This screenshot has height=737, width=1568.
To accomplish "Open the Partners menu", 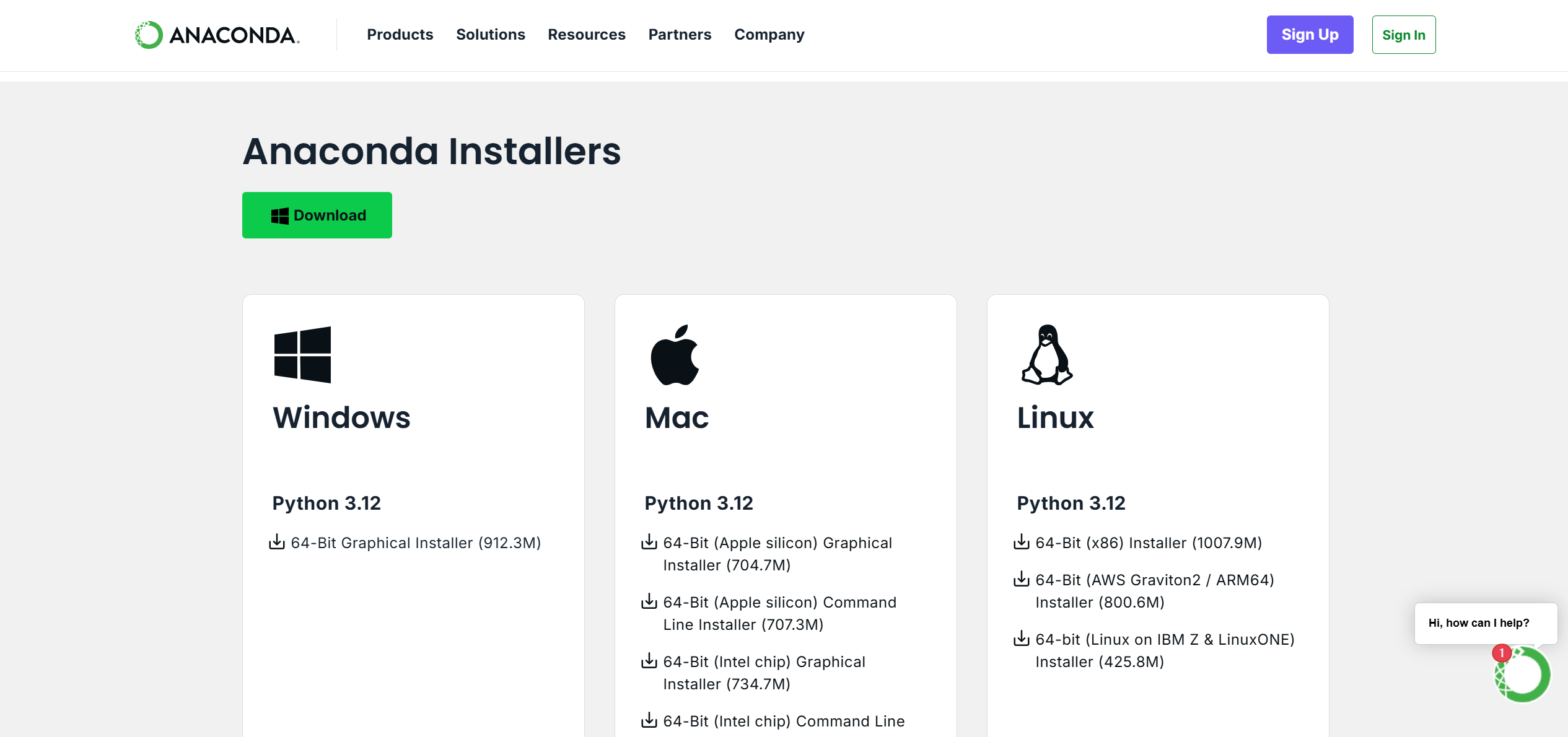I will coord(680,35).
